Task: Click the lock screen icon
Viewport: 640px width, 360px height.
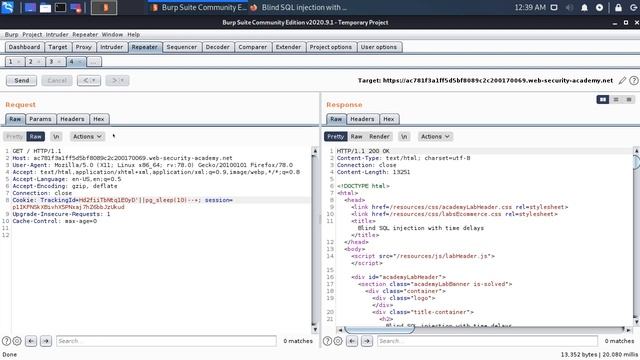Action: (x=618, y=7)
